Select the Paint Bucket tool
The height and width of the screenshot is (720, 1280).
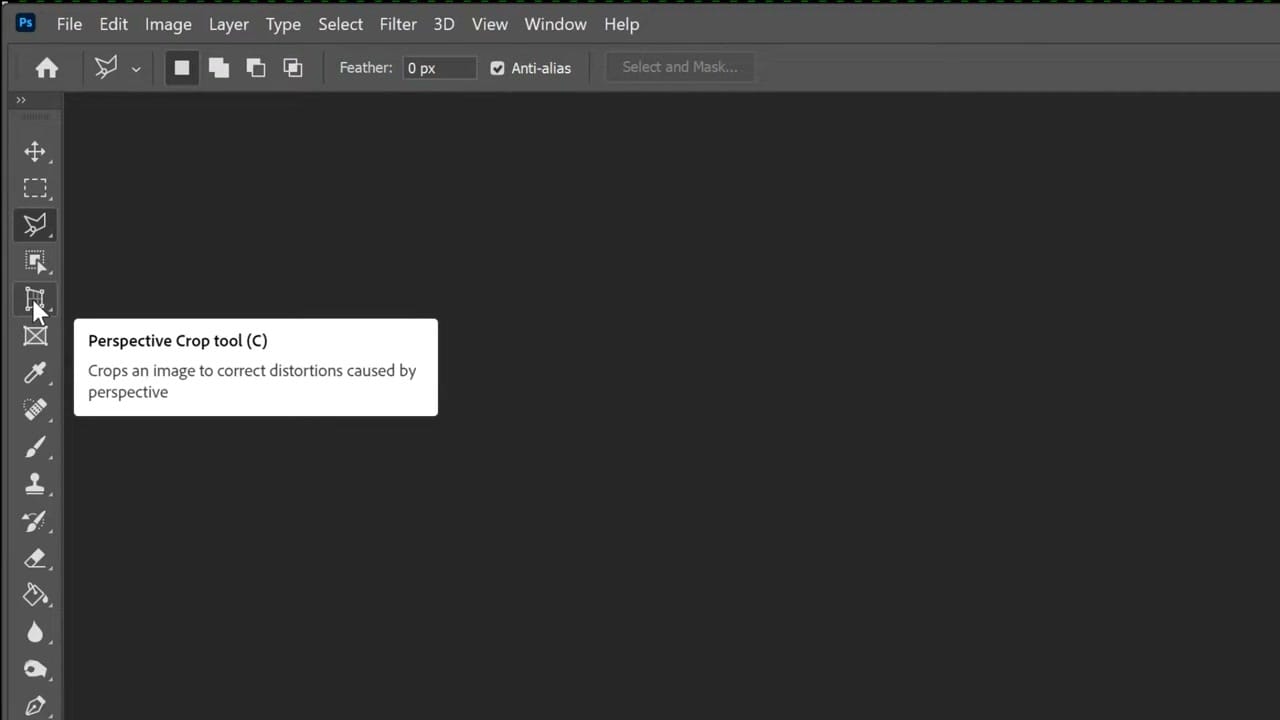(x=35, y=595)
